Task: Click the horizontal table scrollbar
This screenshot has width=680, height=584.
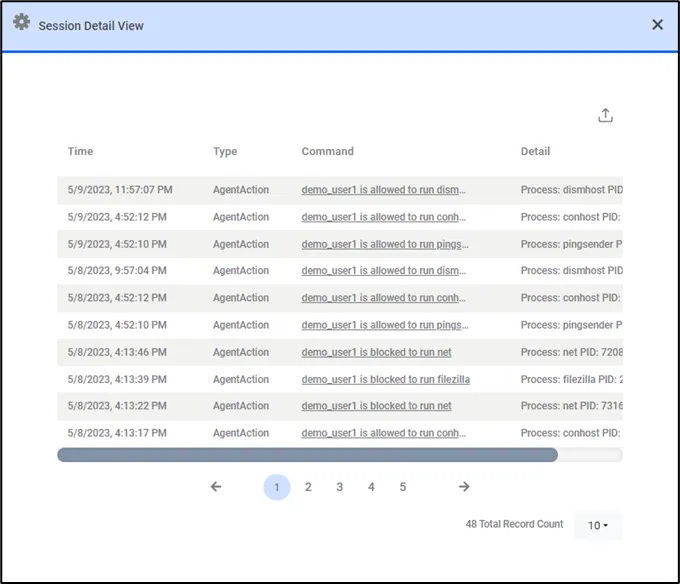Action: pyautogui.click(x=307, y=455)
